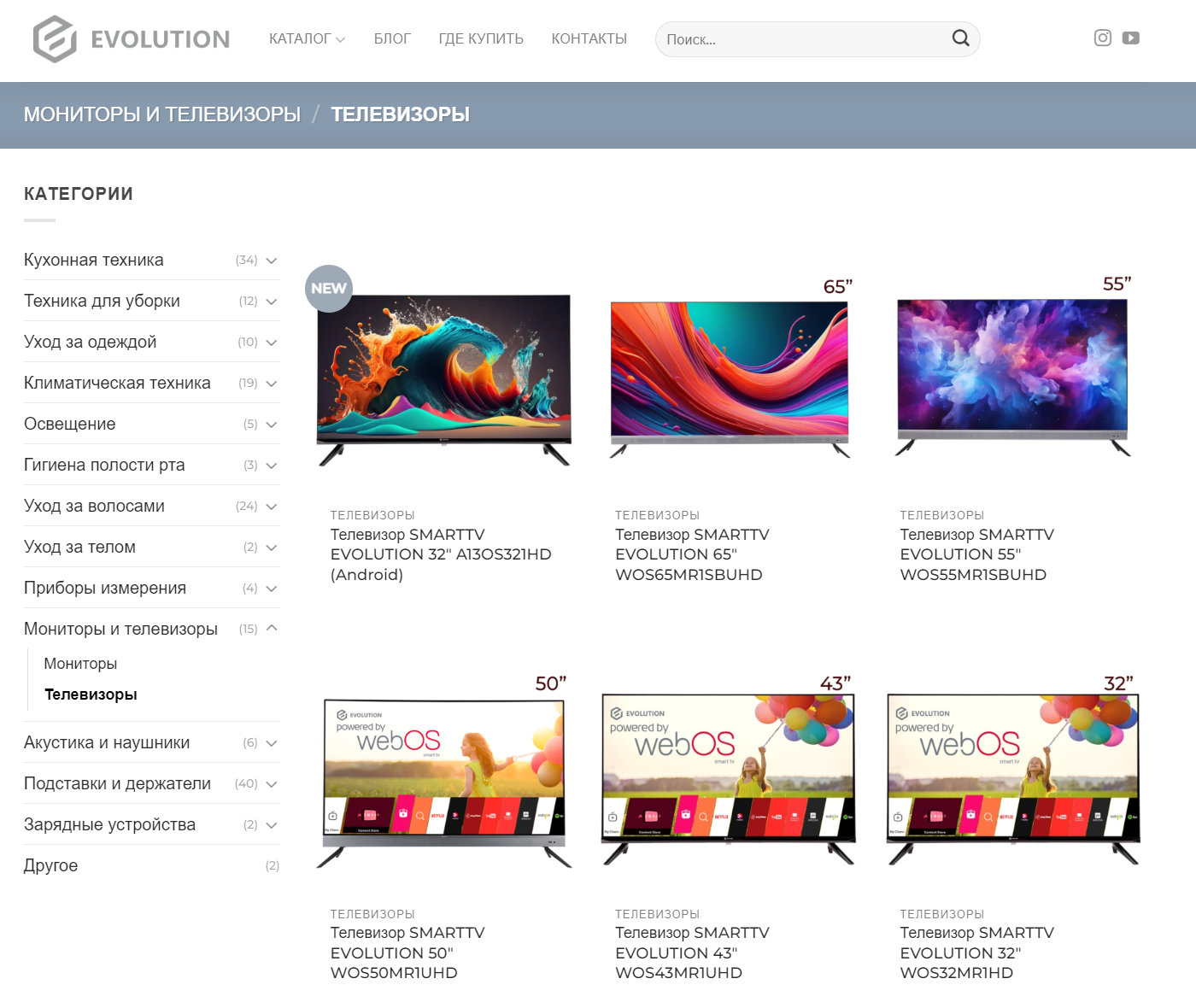Collapse the Мониторы и телевизоры category chevron
Image resolution: width=1196 pixels, height=1008 pixels.
coord(272,629)
